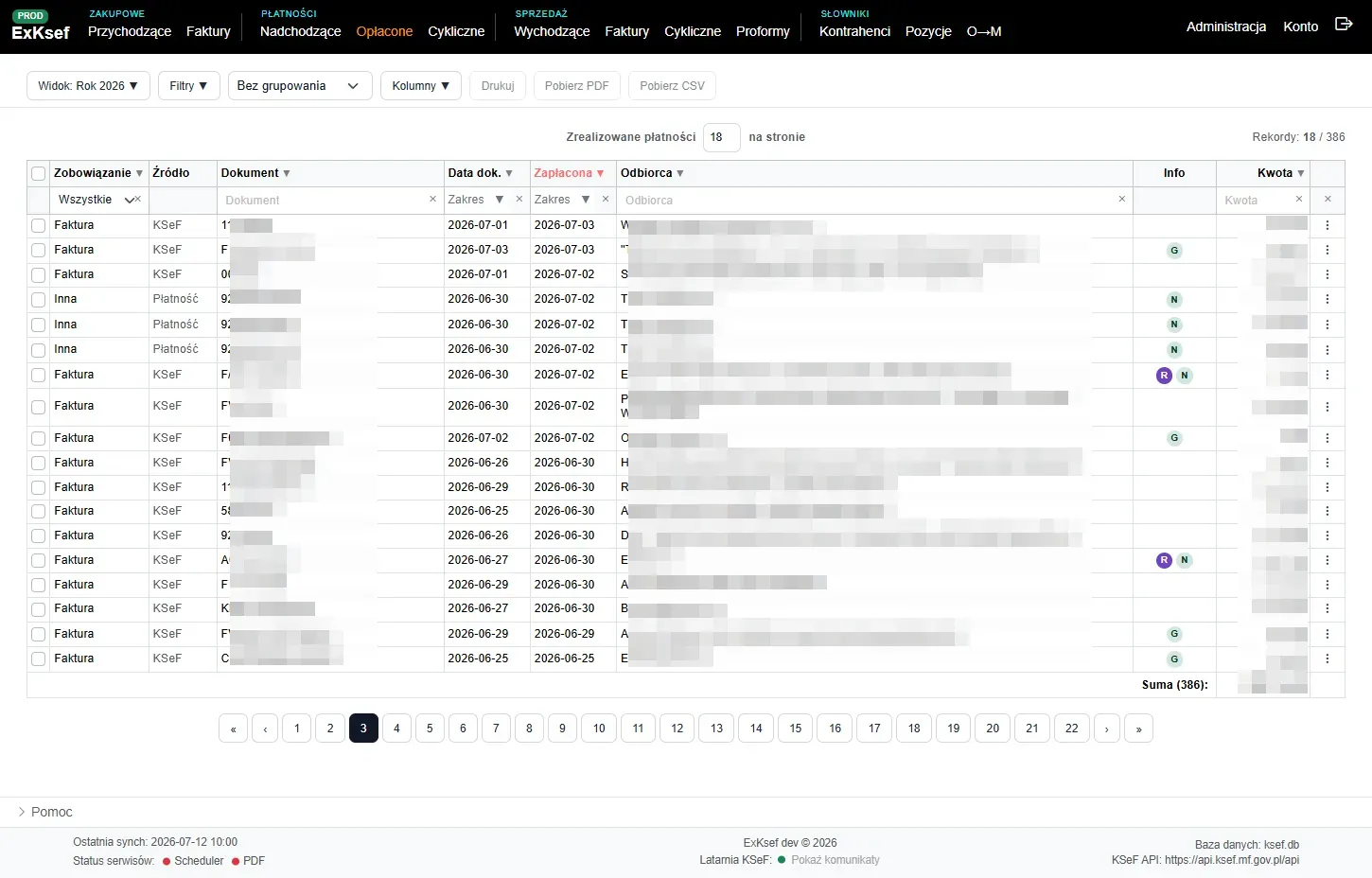Click the logout icon next to Konto
This screenshot has height=878, width=1372.
click(x=1344, y=25)
